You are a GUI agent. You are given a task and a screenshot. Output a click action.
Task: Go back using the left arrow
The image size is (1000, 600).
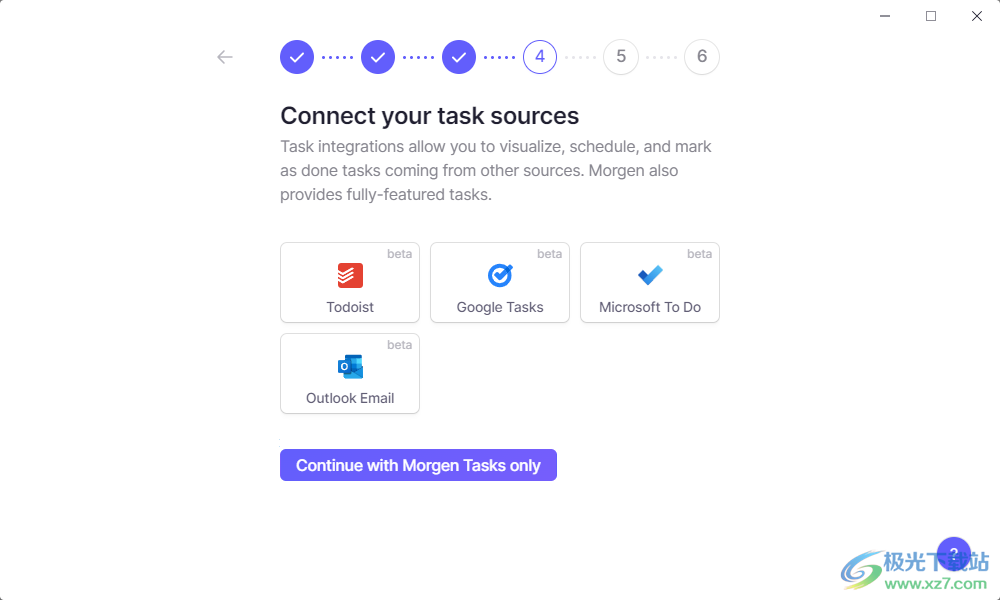click(x=224, y=57)
